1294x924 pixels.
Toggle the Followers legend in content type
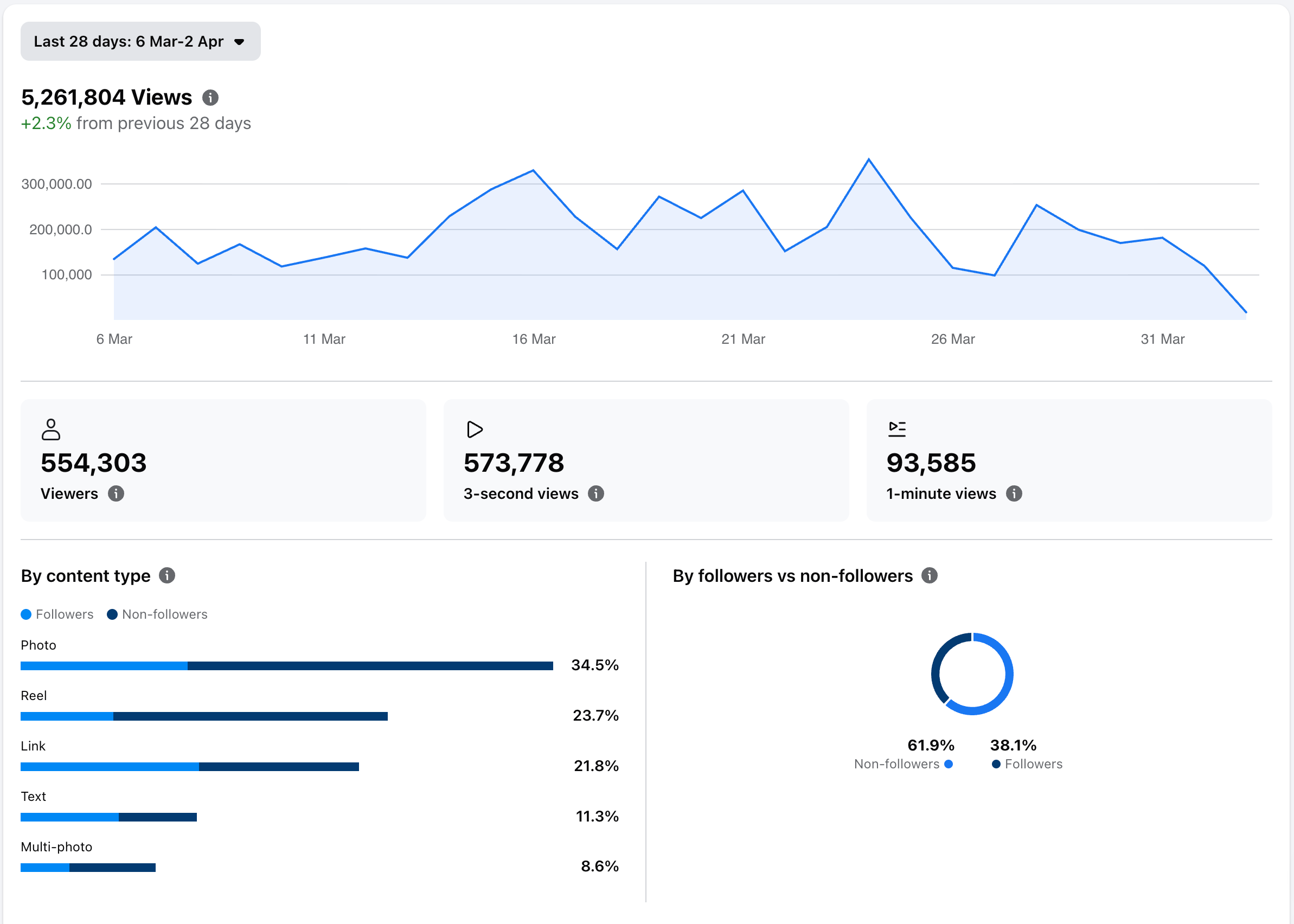coord(57,614)
